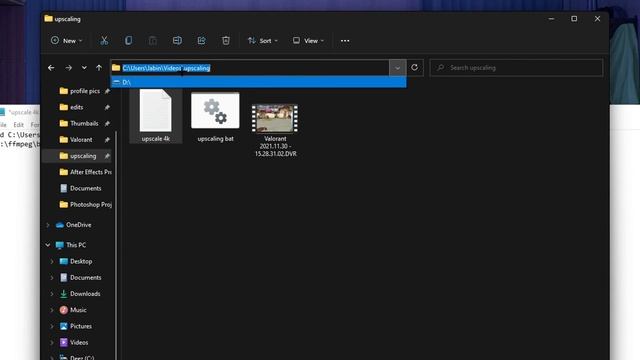Expand the Downloads tree node
This screenshot has width=640, height=360.
pyautogui.click(x=52, y=294)
